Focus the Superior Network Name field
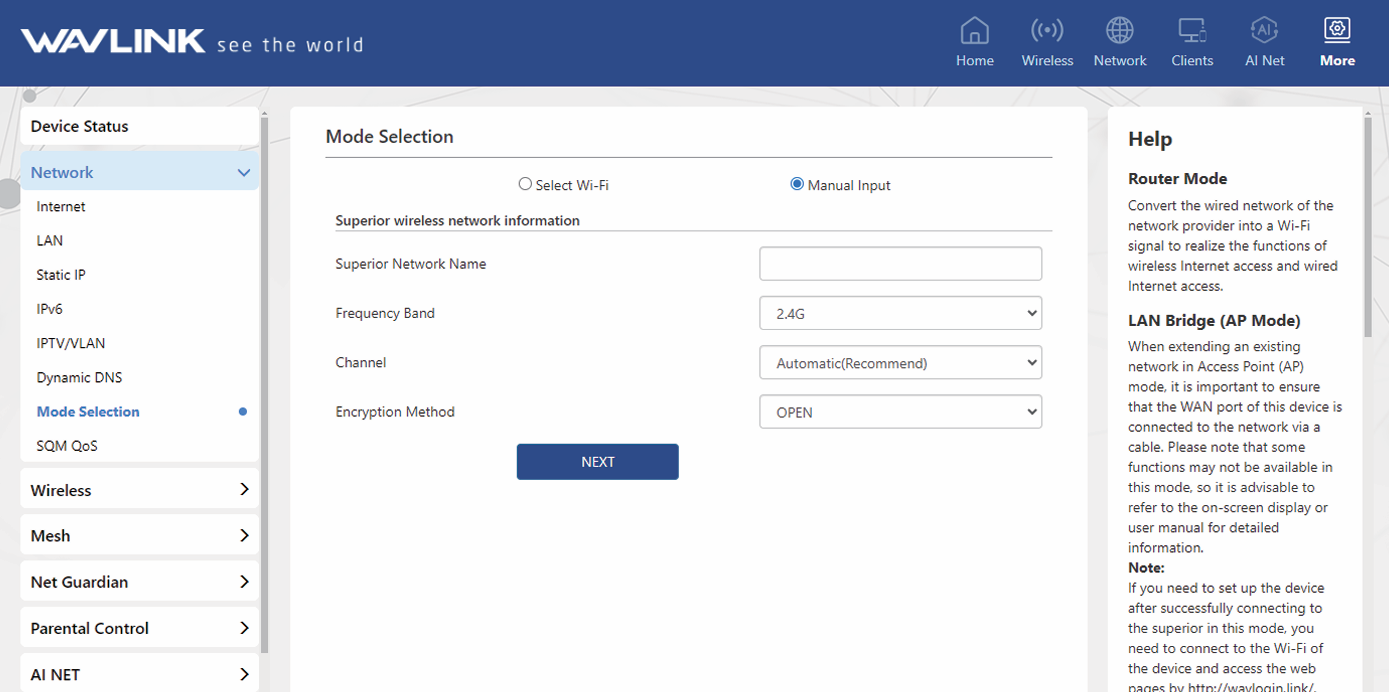 (900, 264)
